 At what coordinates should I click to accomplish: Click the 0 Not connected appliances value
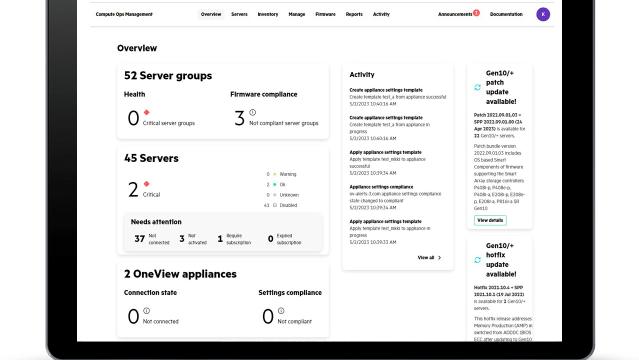(133, 316)
